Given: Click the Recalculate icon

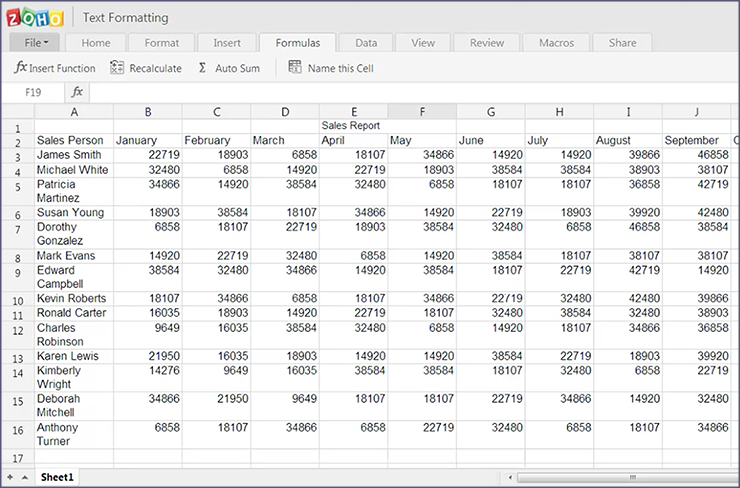Looking at the screenshot, I should (x=117, y=68).
